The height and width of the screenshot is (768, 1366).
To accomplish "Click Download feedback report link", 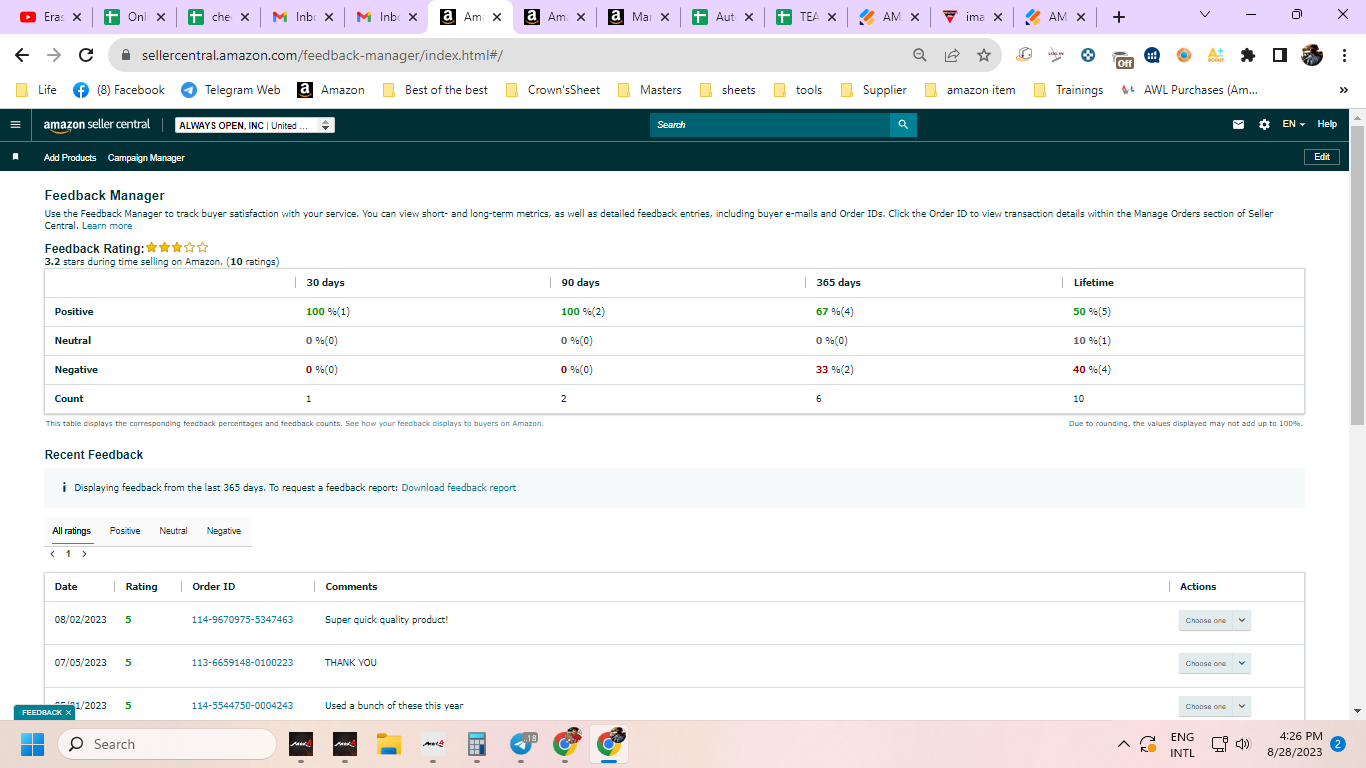I will coord(459,488).
